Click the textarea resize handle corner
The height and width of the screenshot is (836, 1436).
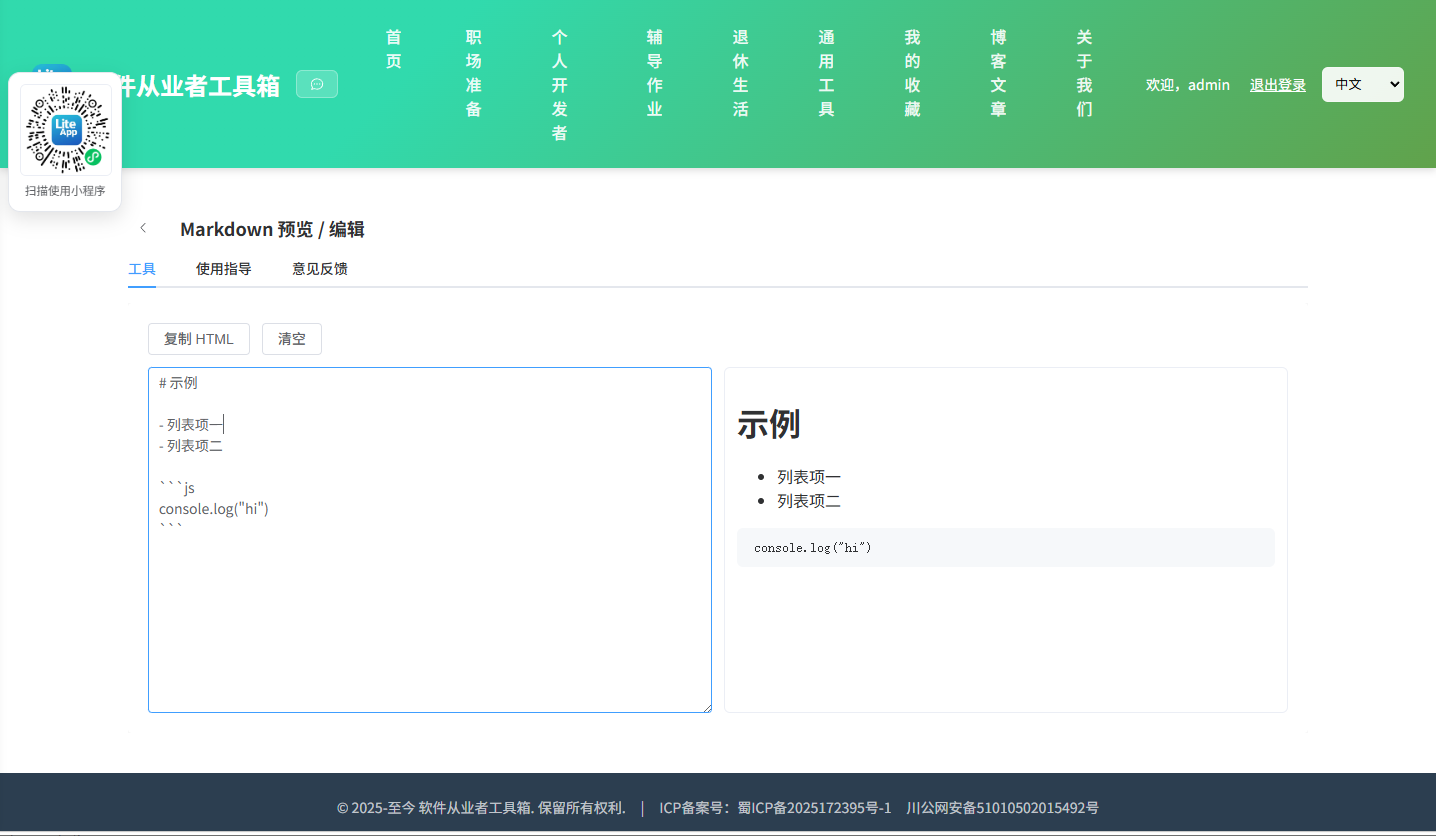pyautogui.click(x=706, y=707)
